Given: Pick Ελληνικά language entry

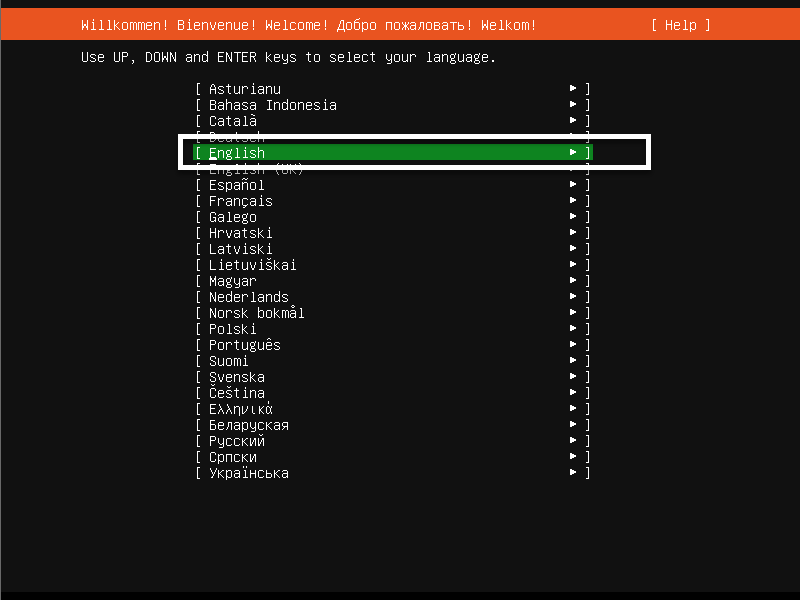Looking at the screenshot, I should [x=392, y=409].
